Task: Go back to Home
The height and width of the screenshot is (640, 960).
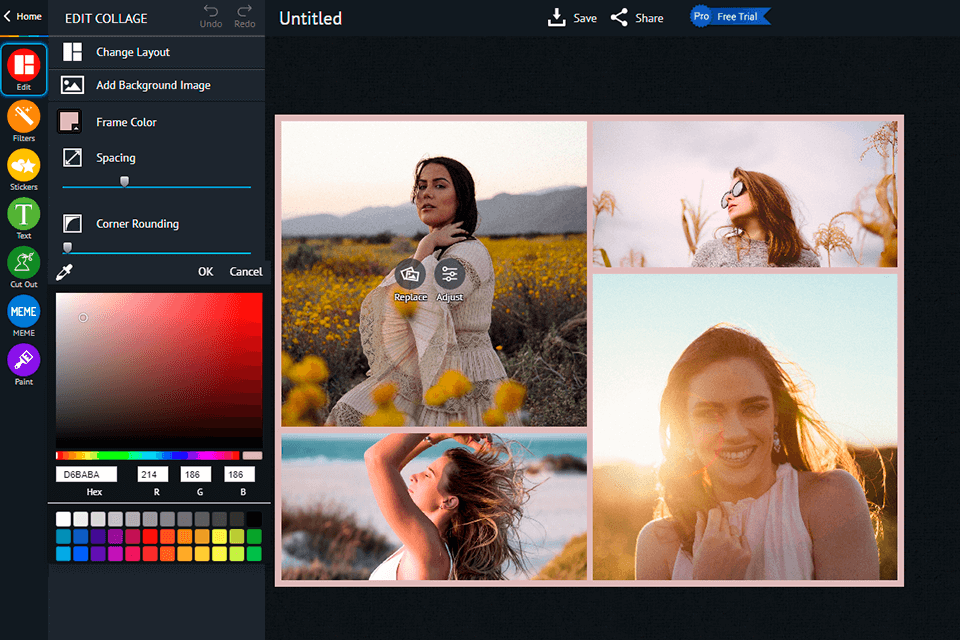Action: pyautogui.click(x=22, y=16)
